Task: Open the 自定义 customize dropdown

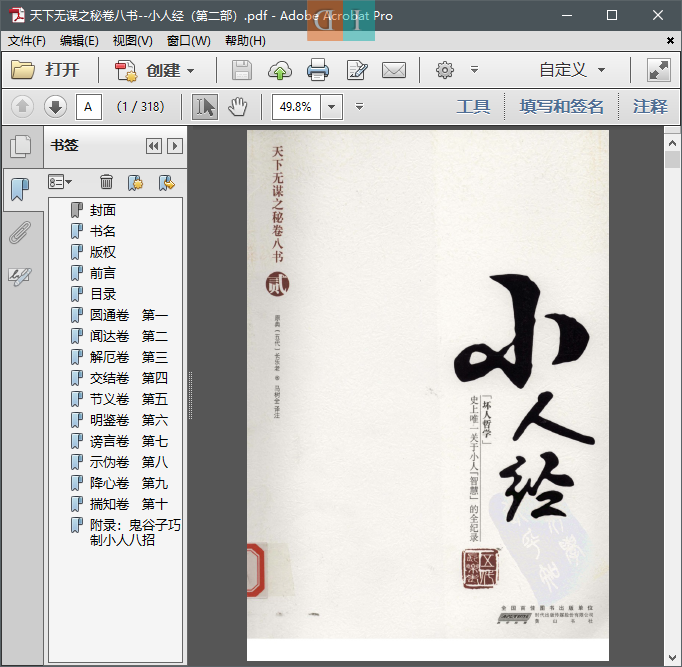Action: tap(572, 70)
